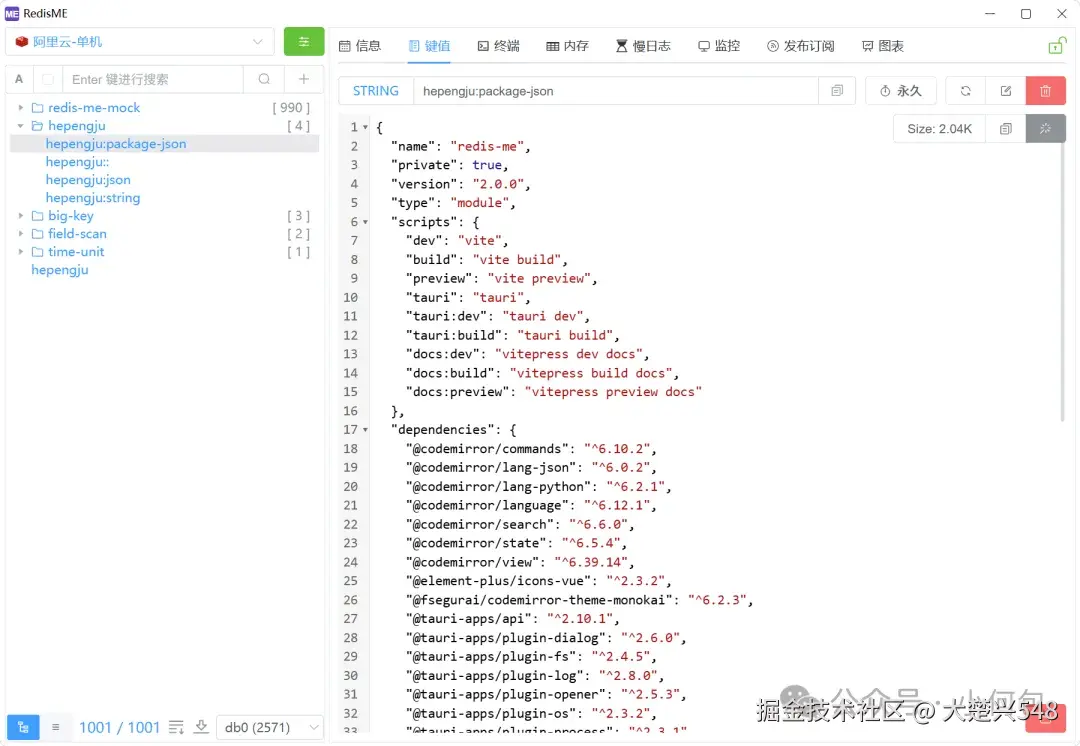Viewport: 1080px width, 746px height.
Task: Expand the big-key folder
Action: [21, 216]
